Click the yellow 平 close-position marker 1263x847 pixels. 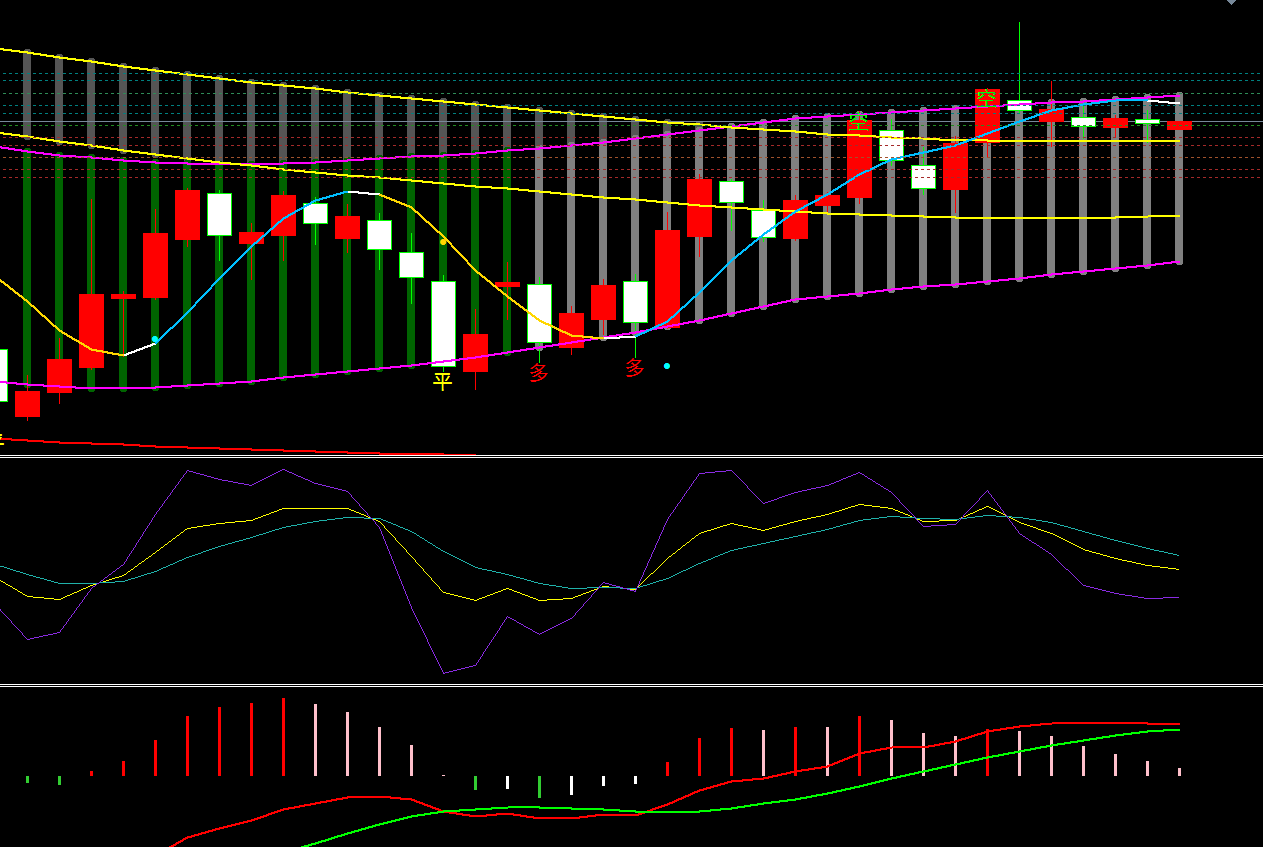tap(442, 381)
